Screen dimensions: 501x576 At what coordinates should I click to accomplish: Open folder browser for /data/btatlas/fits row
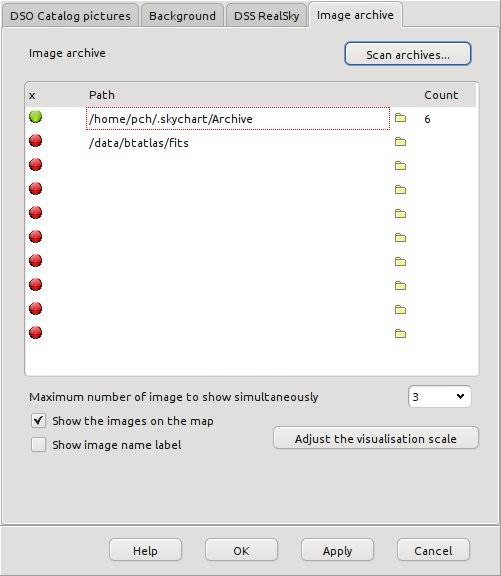400,142
